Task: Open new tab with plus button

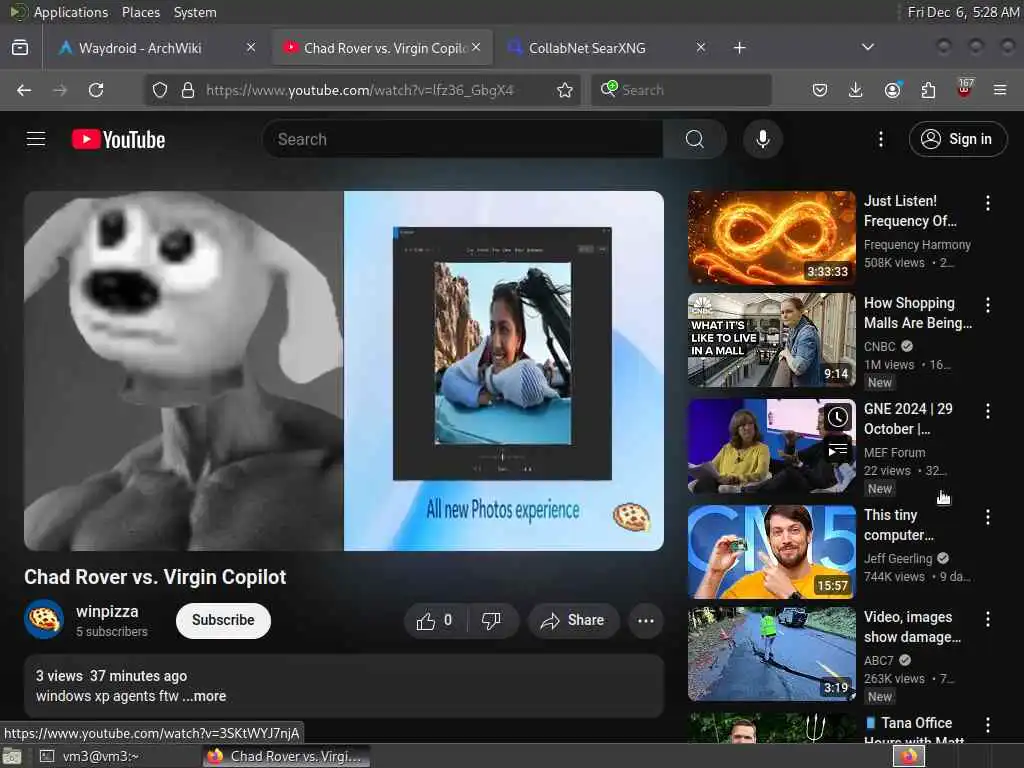Action: pyautogui.click(x=739, y=48)
